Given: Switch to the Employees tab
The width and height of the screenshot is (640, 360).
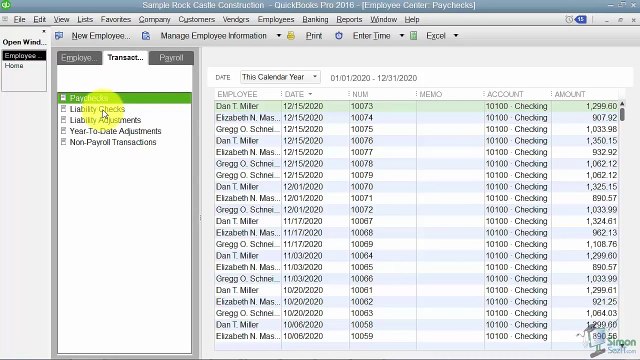Looking at the screenshot, I should coord(79,58).
